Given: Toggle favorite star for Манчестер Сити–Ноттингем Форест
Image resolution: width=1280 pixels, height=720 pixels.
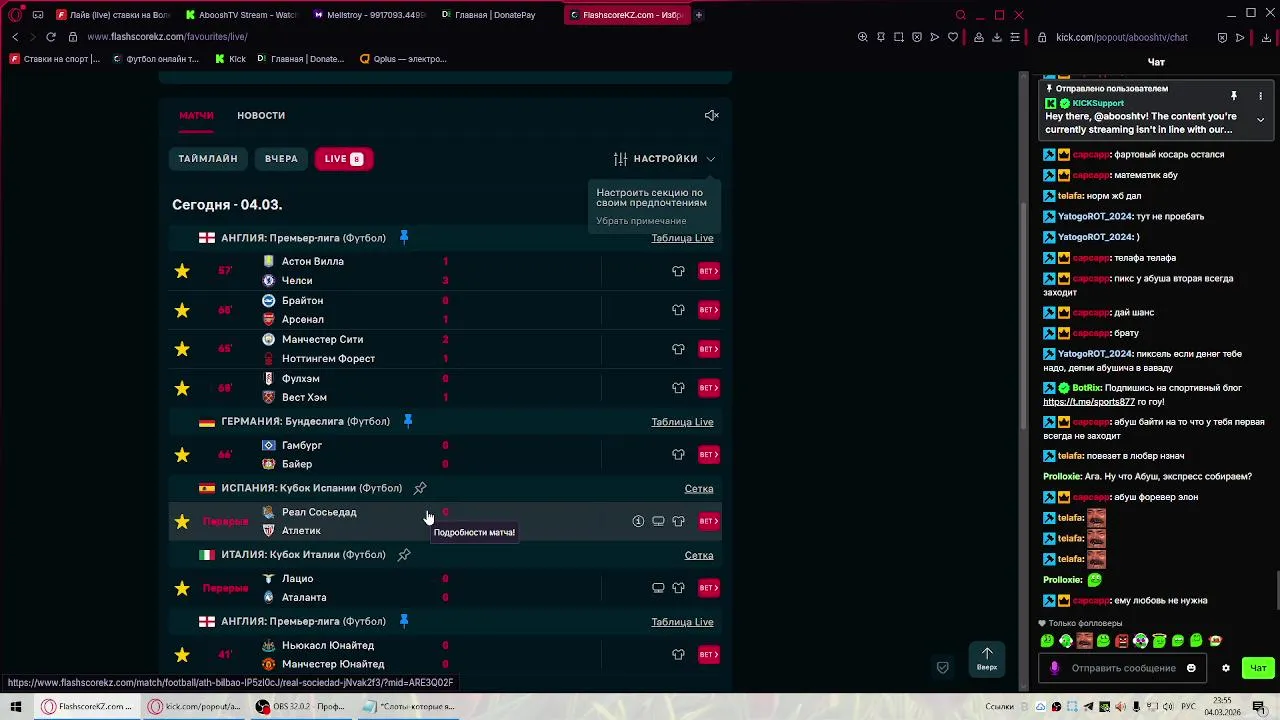Looking at the screenshot, I should pos(182,349).
